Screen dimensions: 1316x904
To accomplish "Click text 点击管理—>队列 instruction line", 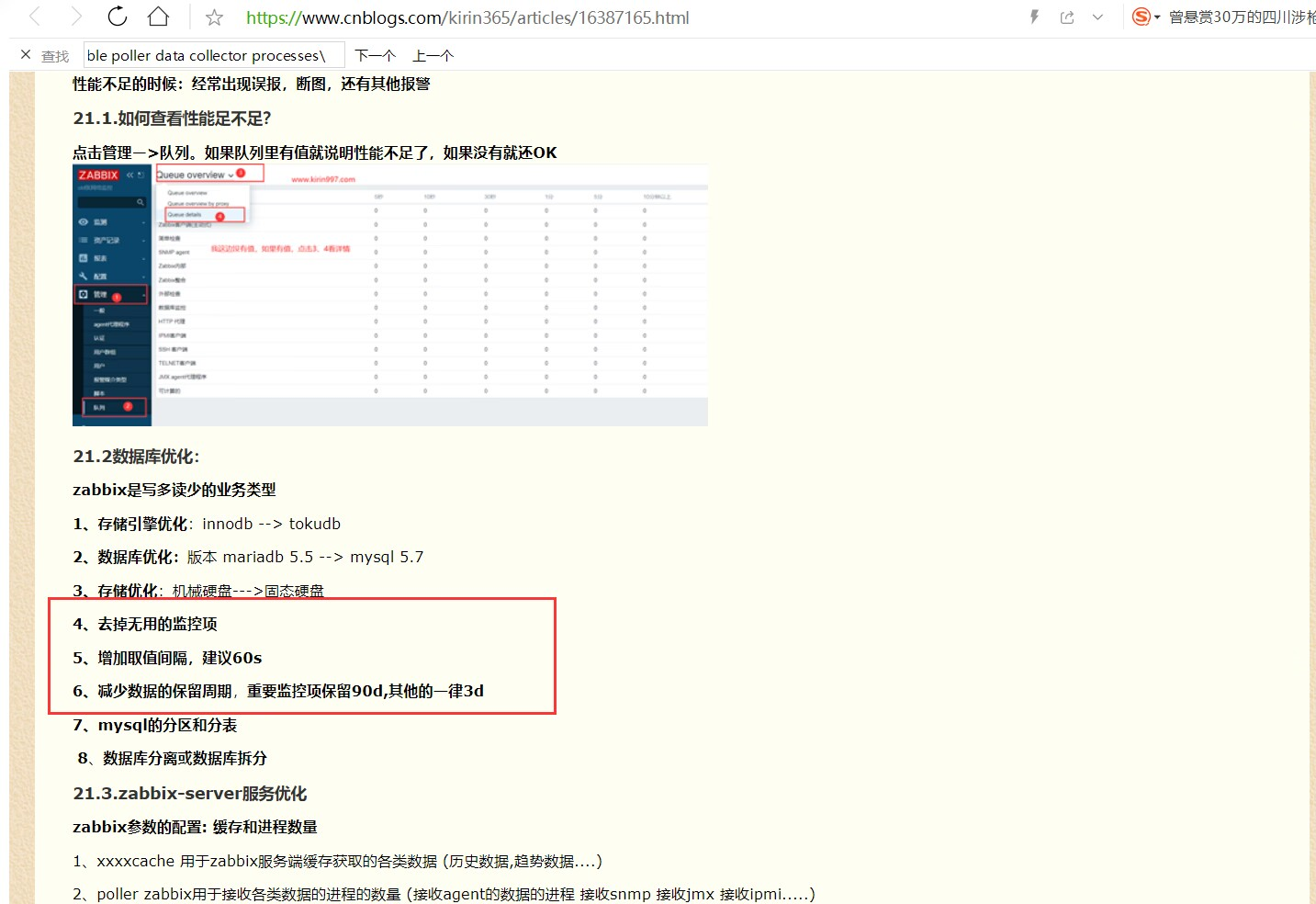I will pyautogui.click(x=315, y=153).
